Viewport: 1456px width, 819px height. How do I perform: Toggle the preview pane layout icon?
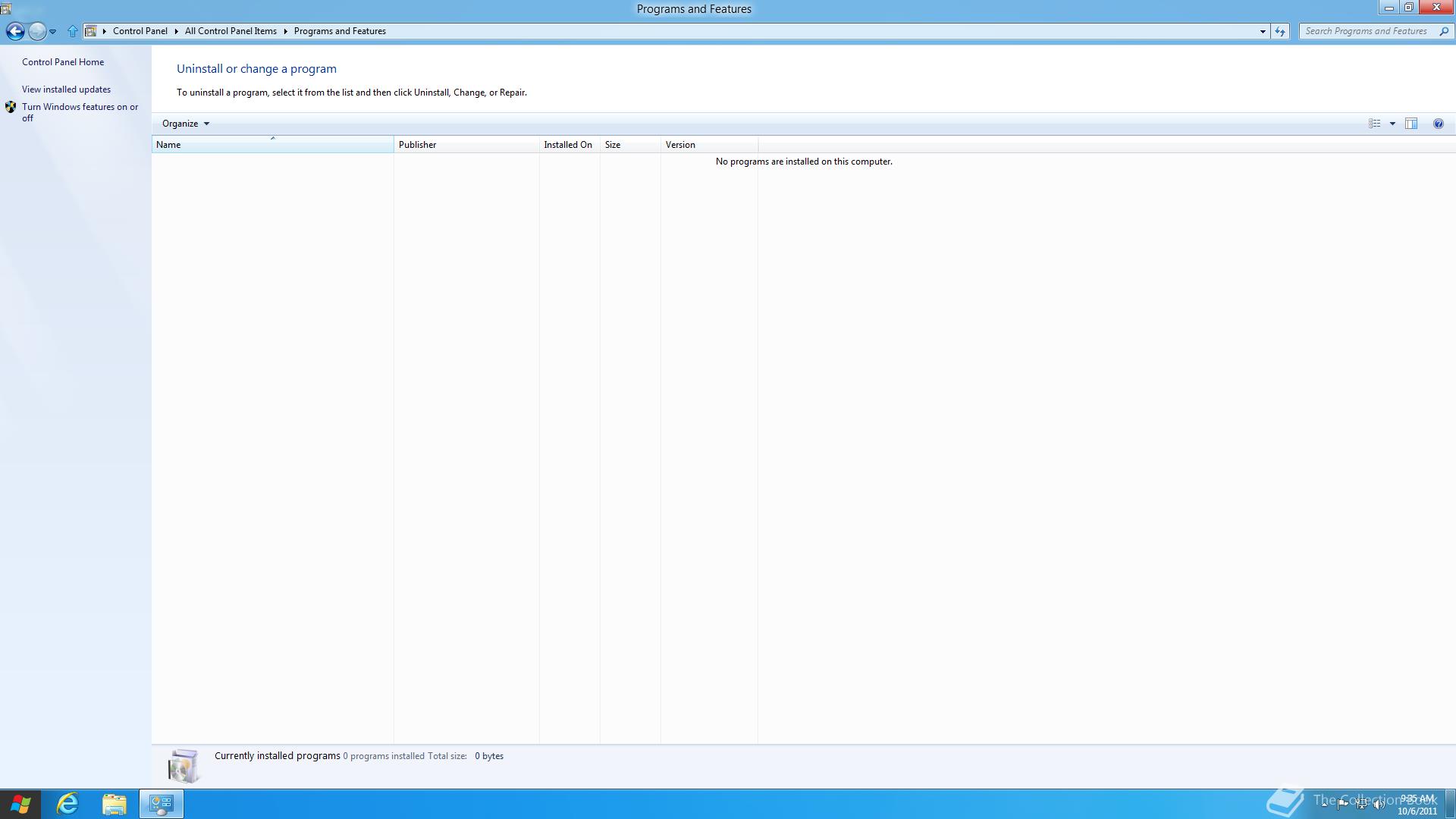(x=1410, y=124)
